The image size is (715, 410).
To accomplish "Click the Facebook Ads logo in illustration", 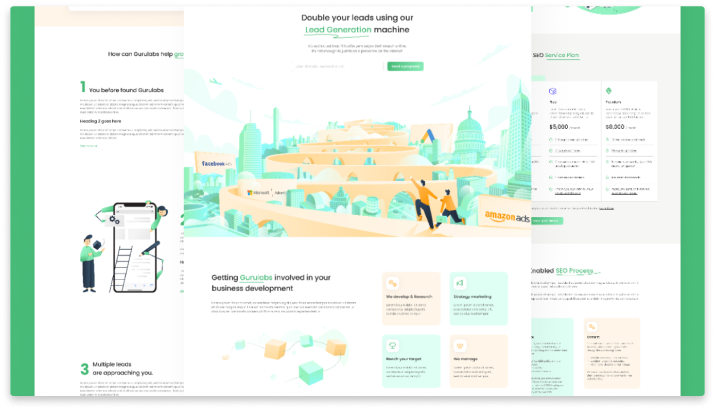I will [215, 163].
